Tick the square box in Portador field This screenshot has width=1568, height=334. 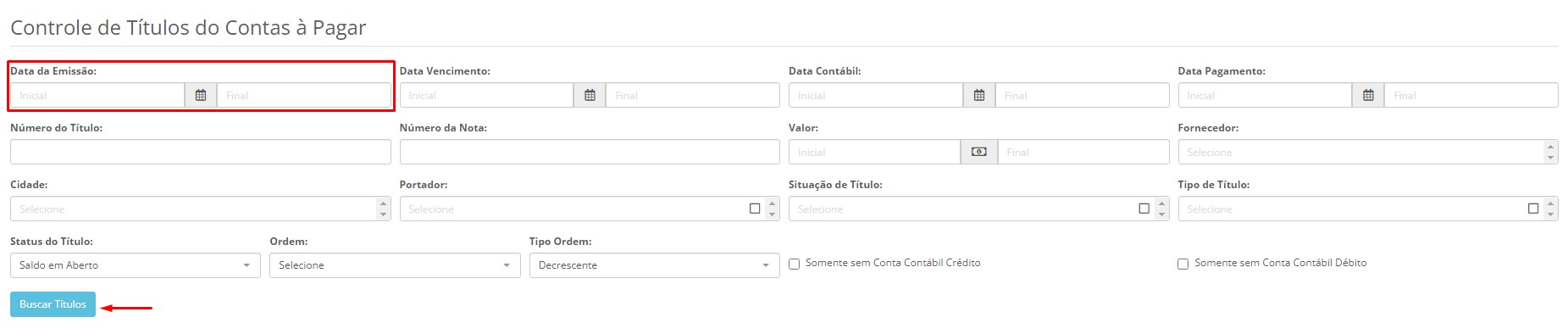[755, 209]
